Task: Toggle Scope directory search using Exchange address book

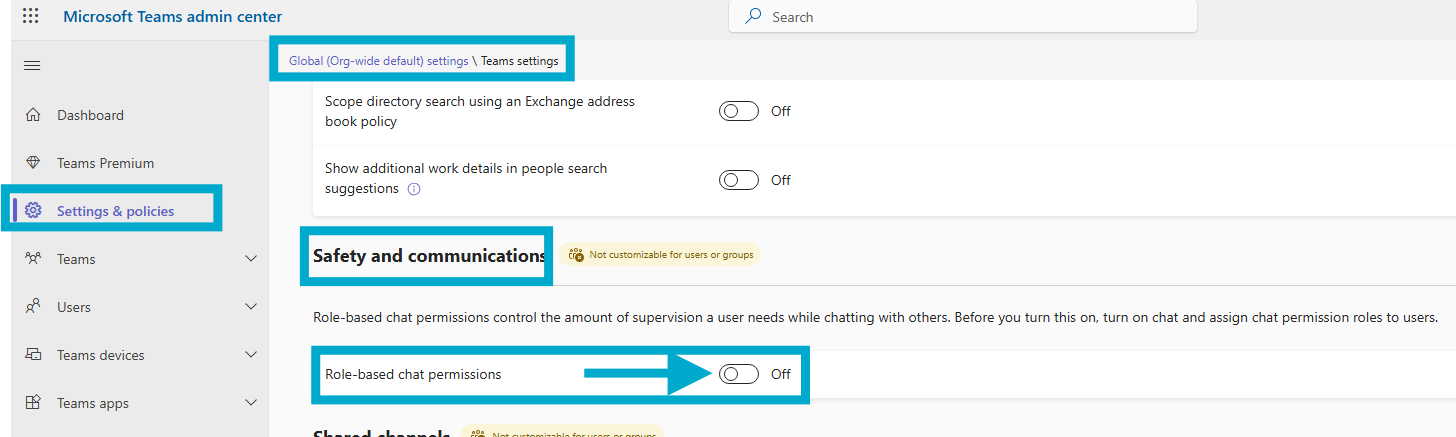Action: click(739, 111)
